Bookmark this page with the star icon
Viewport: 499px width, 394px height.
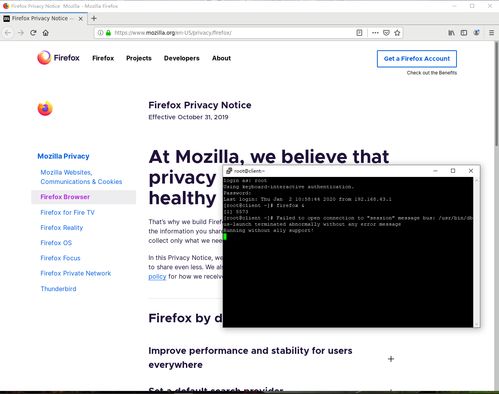[397, 33]
